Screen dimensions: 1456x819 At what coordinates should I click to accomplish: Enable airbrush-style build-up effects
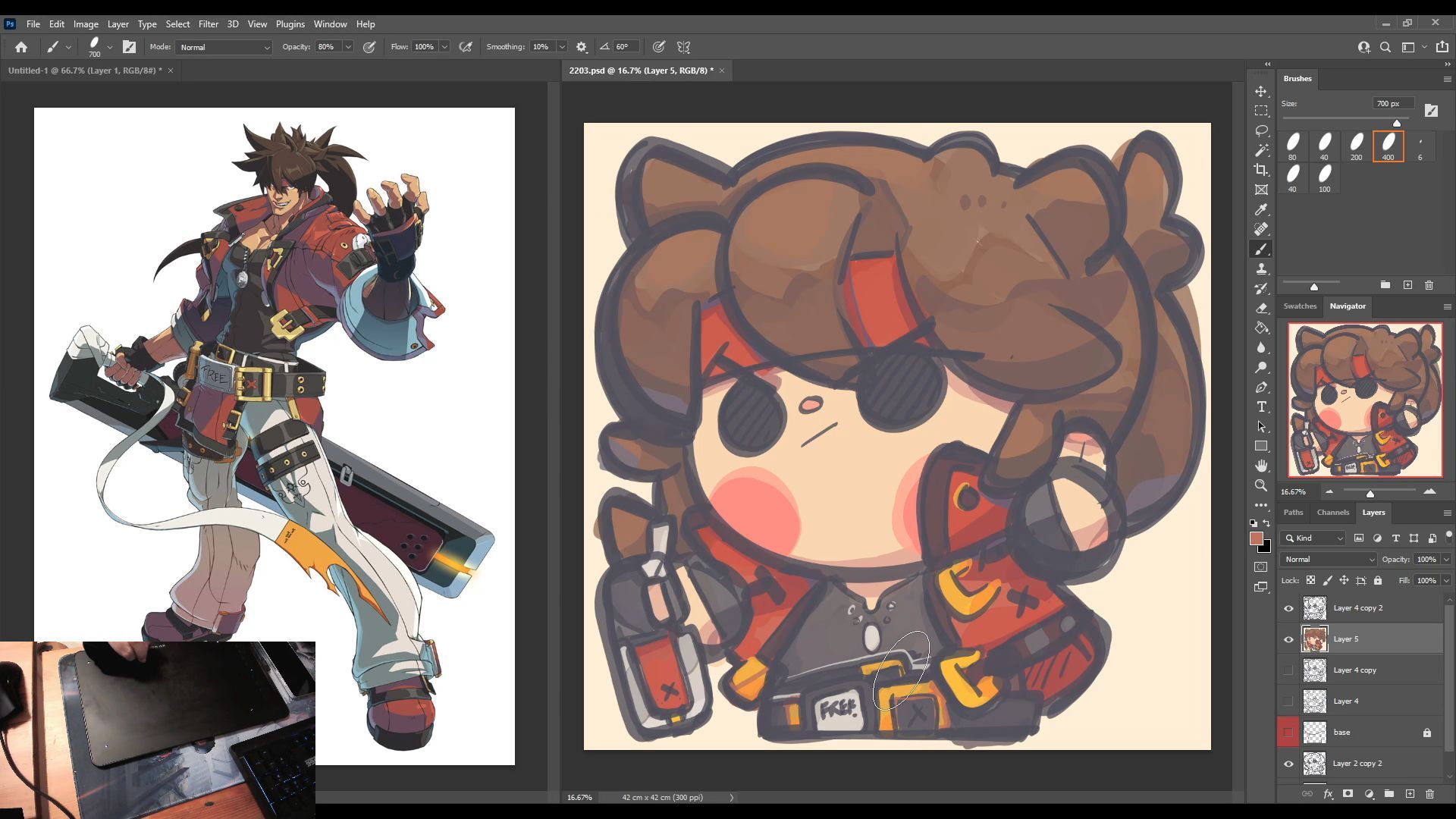coord(466,47)
